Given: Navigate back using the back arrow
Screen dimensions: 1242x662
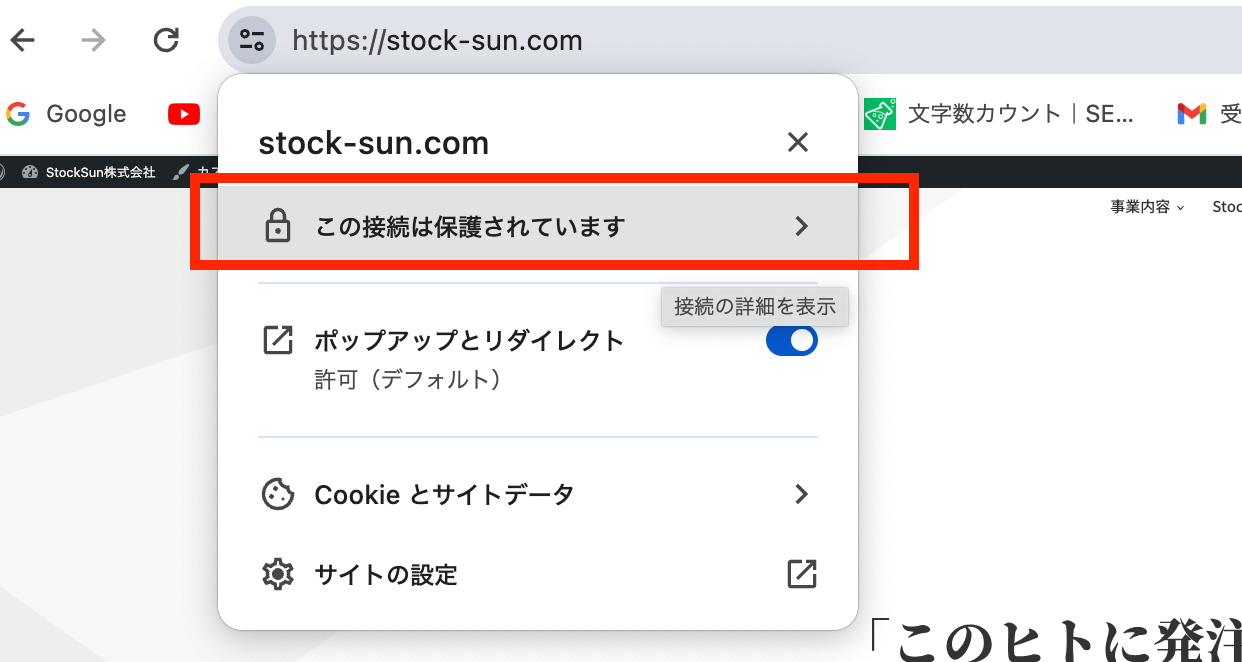Looking at the screenshot, I should (22, 40).
